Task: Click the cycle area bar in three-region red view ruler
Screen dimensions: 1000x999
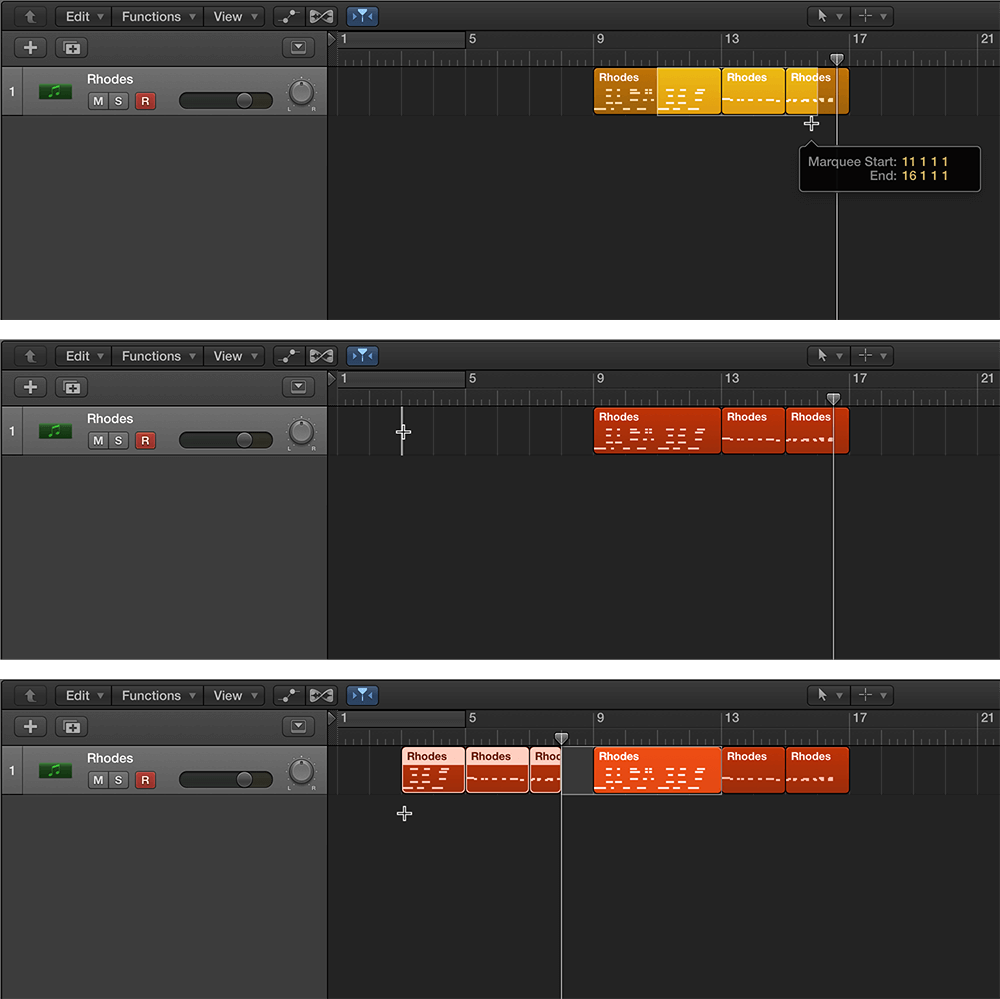Action: tap(401, 379)
